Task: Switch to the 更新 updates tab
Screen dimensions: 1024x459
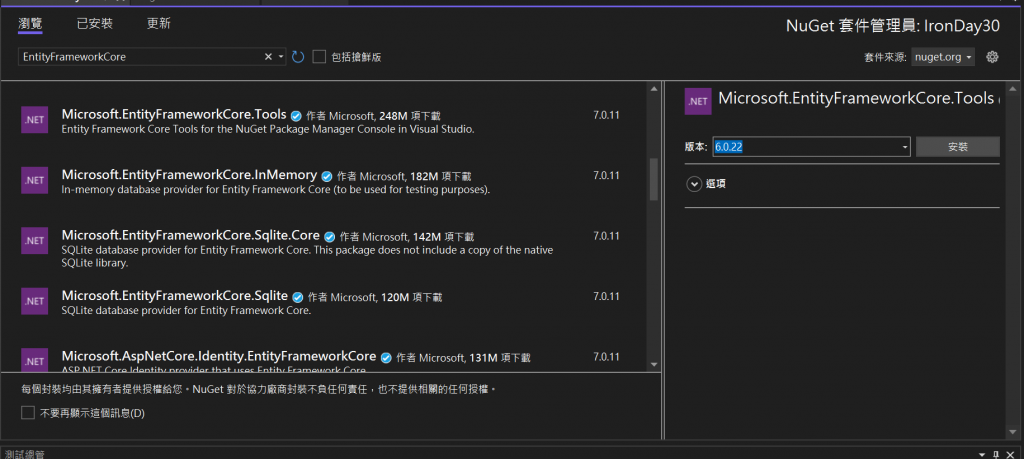Action: tap(159, 24)
